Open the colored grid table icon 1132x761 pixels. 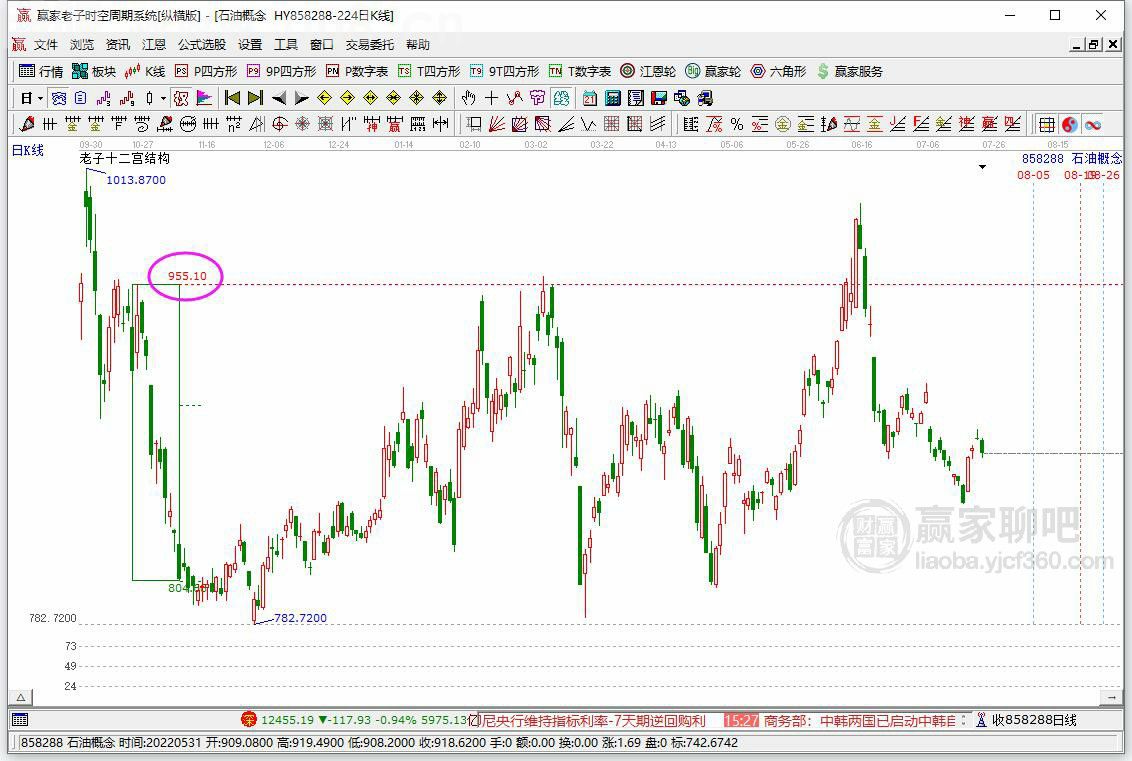coord(1046,124)
